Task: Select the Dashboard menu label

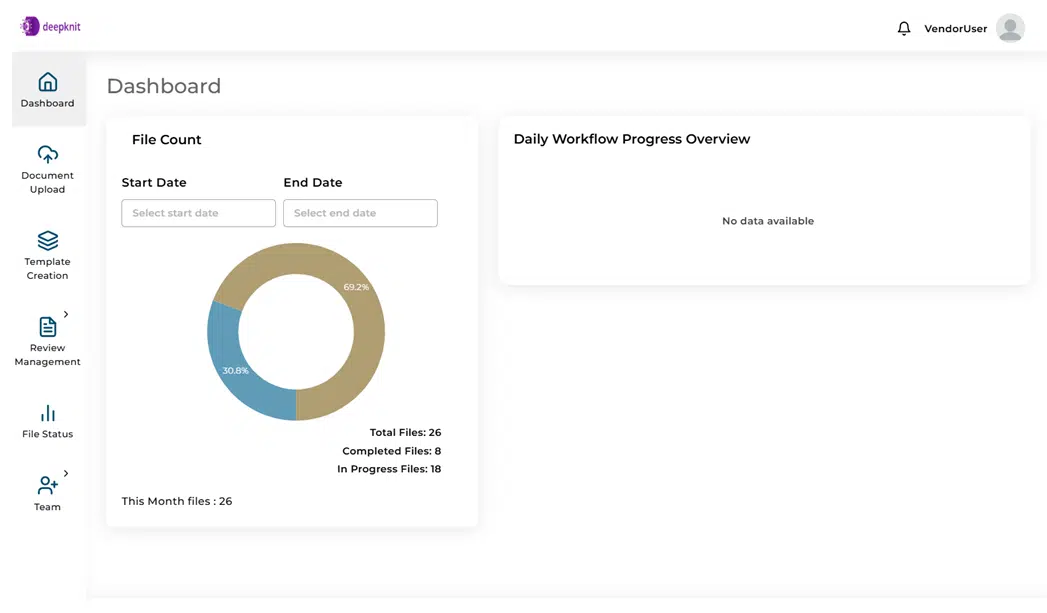Action: tap(47, 104)
